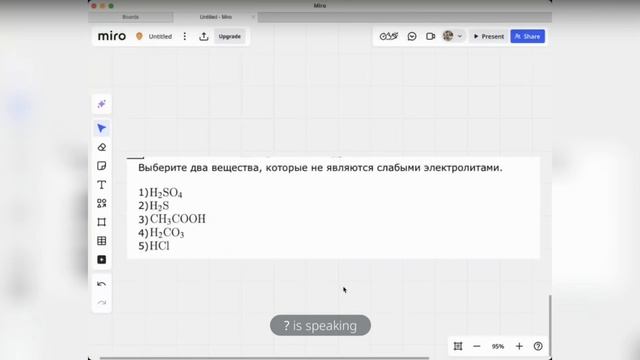
Task: Click the vertical scrollbar on right
Action: click(550, 325)
